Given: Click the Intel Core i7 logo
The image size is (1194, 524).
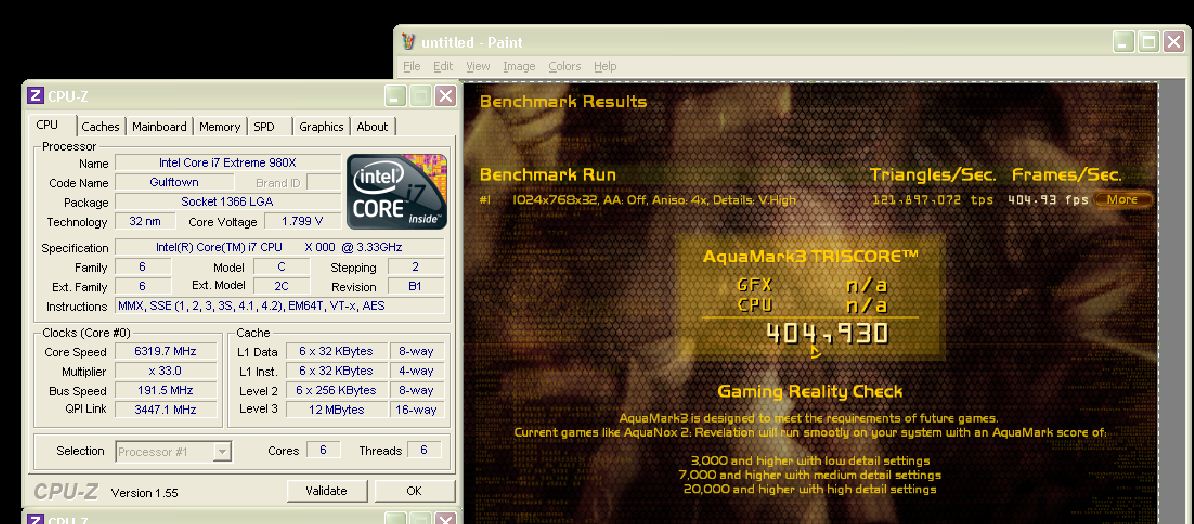Looking at the screenshot, I should pos(397,192).
